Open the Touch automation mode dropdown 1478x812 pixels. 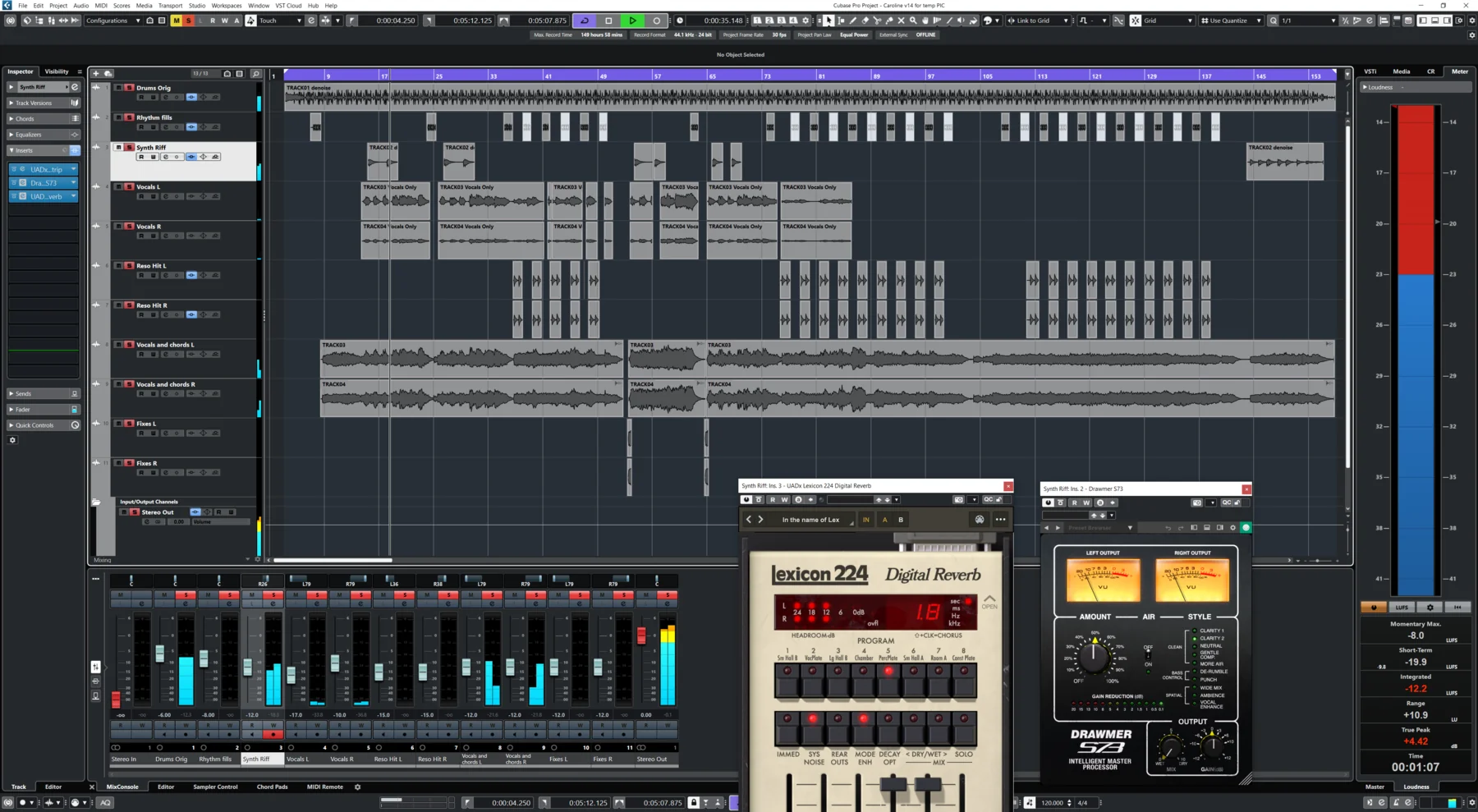280,21
